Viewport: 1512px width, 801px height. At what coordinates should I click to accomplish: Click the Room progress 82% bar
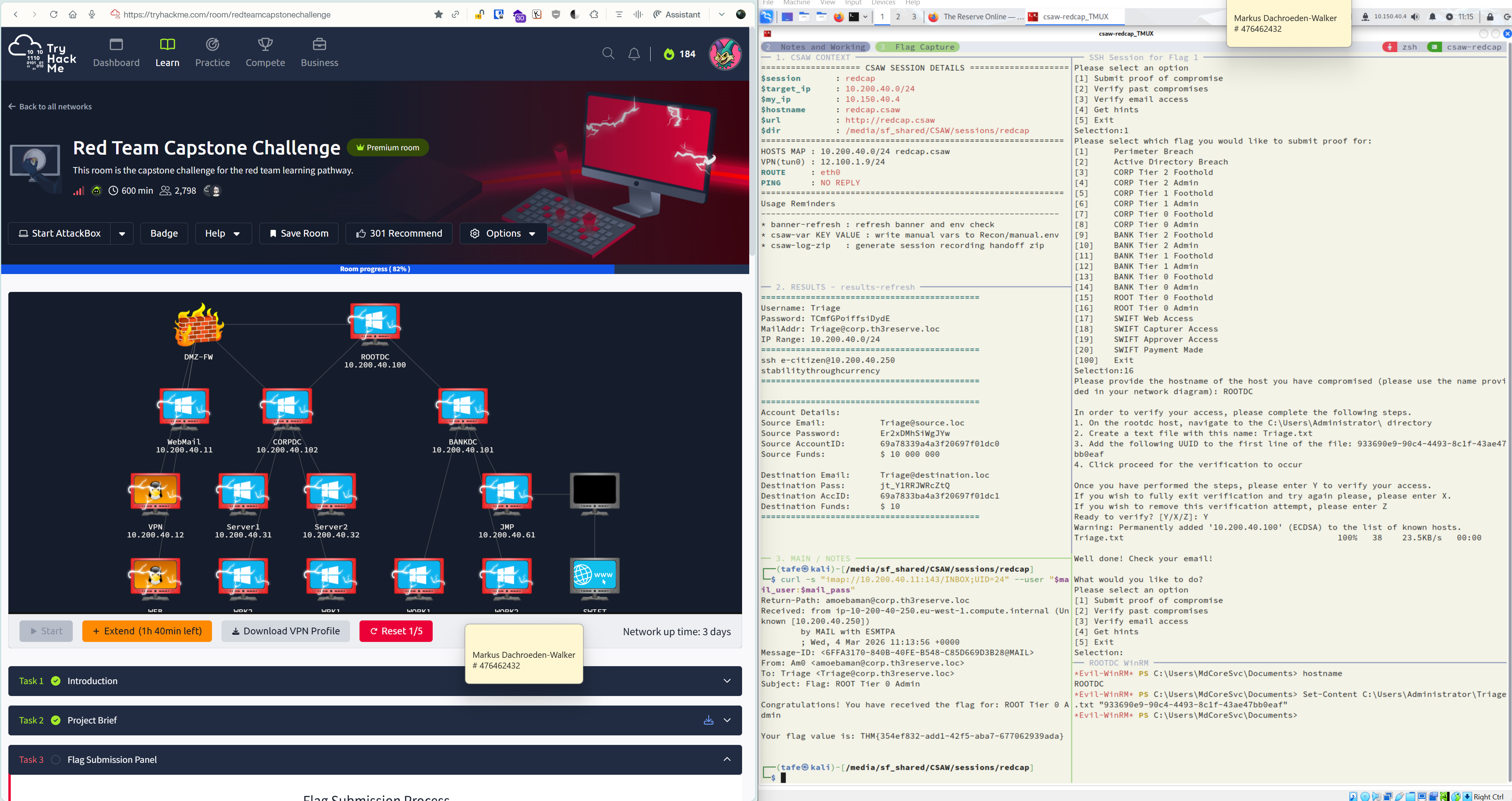coord(375,269)
